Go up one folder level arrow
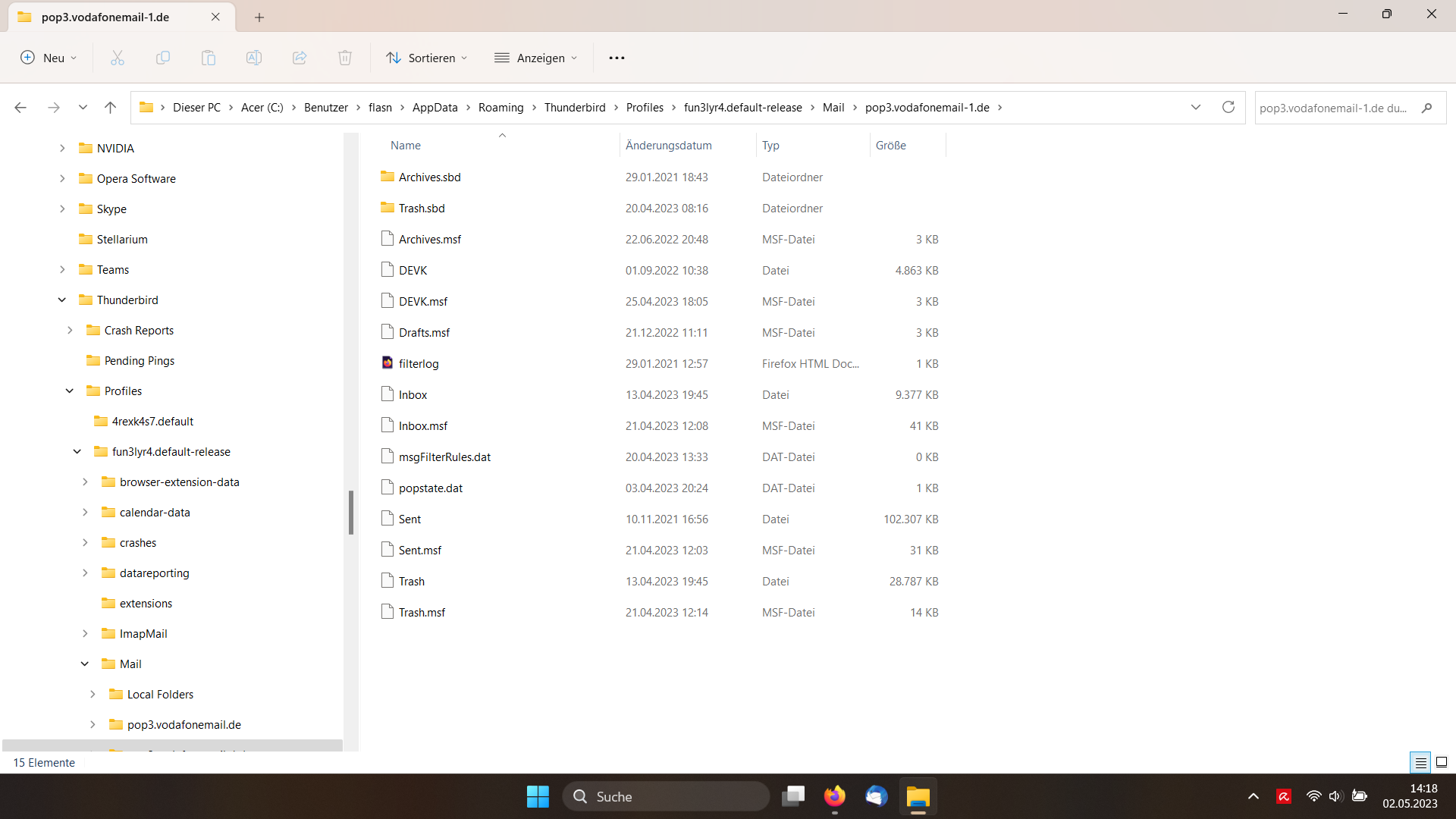The image size is (1456, 819). 110,108
